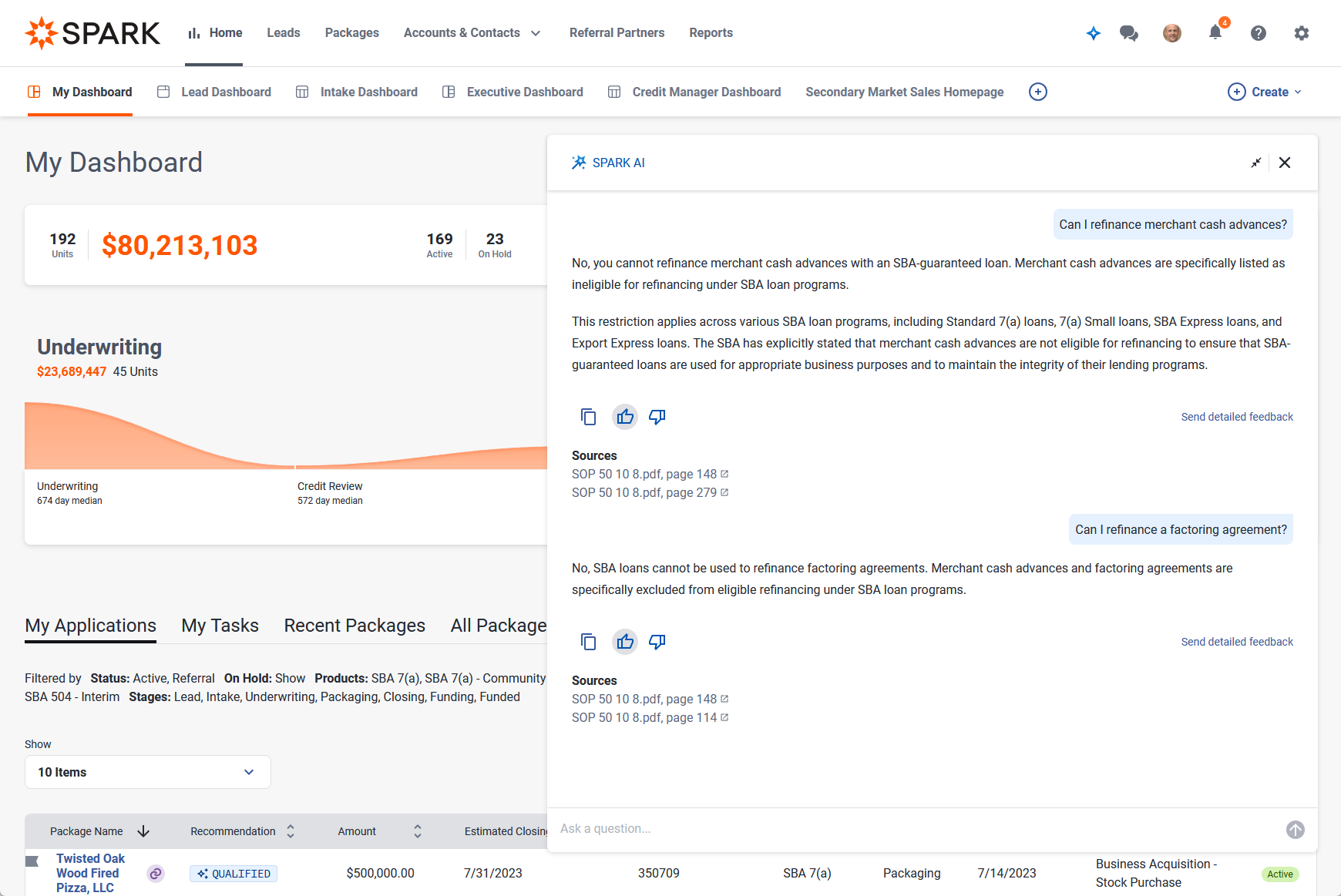The height and width of the screenshot is (896, 1341).
Task: Open the Create dropdown
Action: click(x=1265, y=92)
